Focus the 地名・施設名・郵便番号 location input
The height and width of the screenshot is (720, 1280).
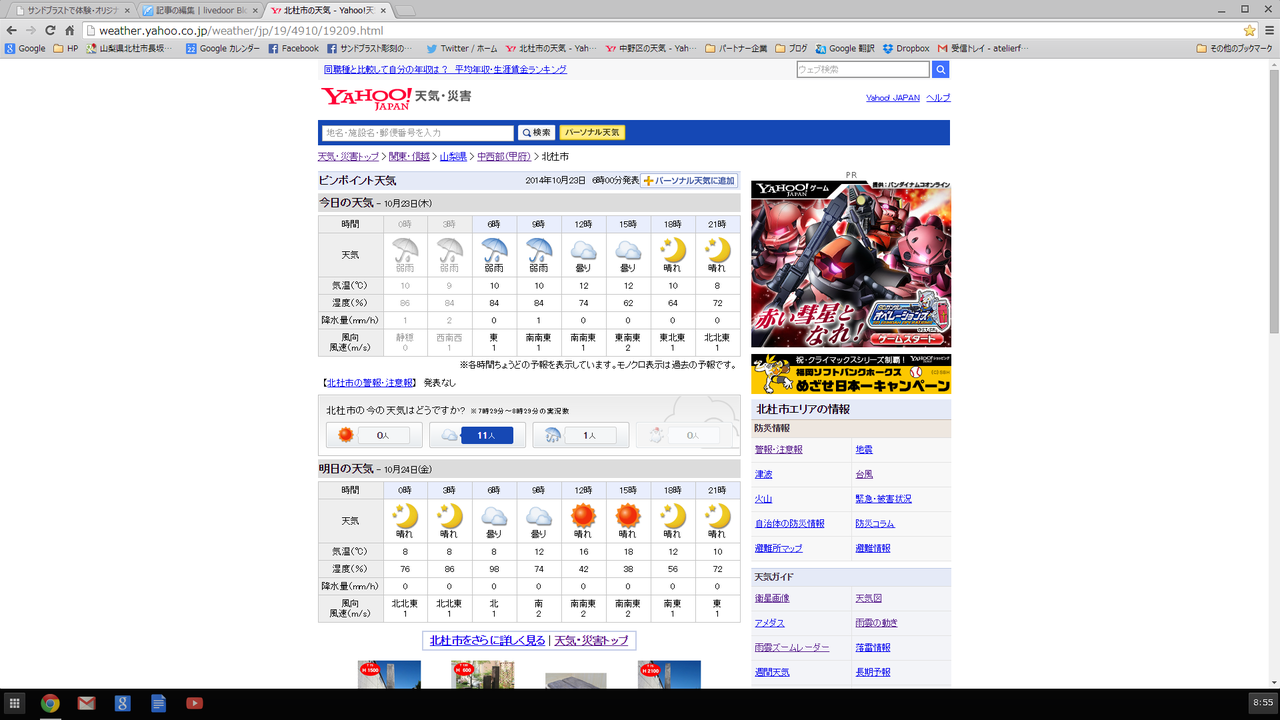pos(418,133)
